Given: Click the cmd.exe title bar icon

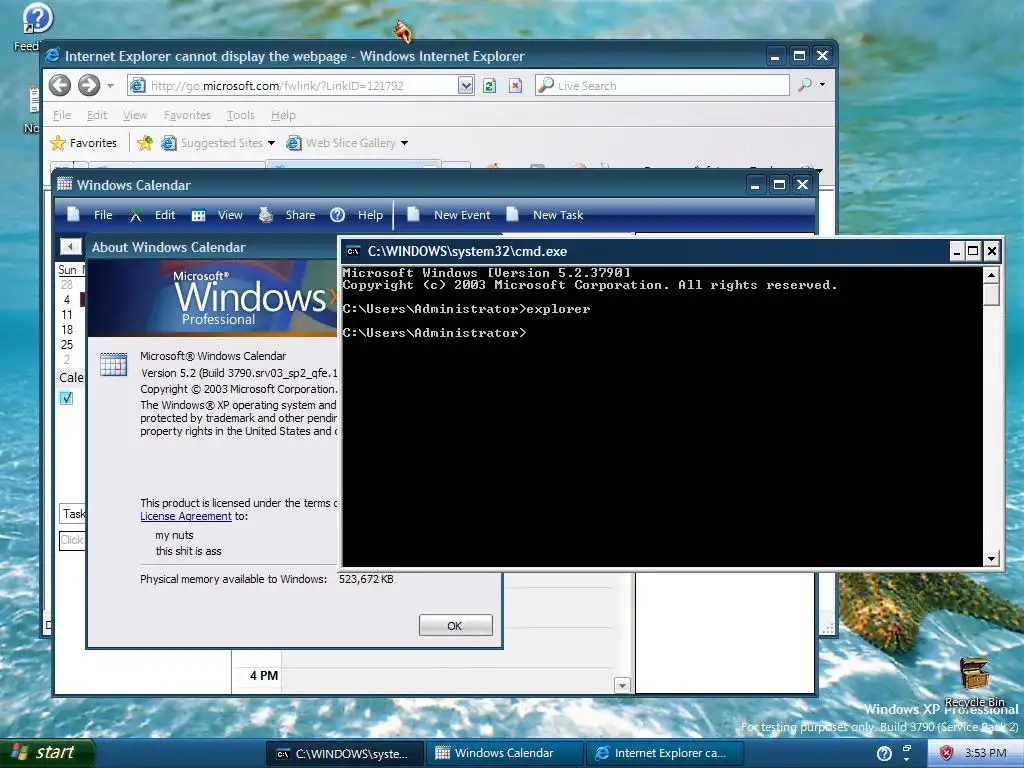Looking at the screenshot, I should pos(353,251).
